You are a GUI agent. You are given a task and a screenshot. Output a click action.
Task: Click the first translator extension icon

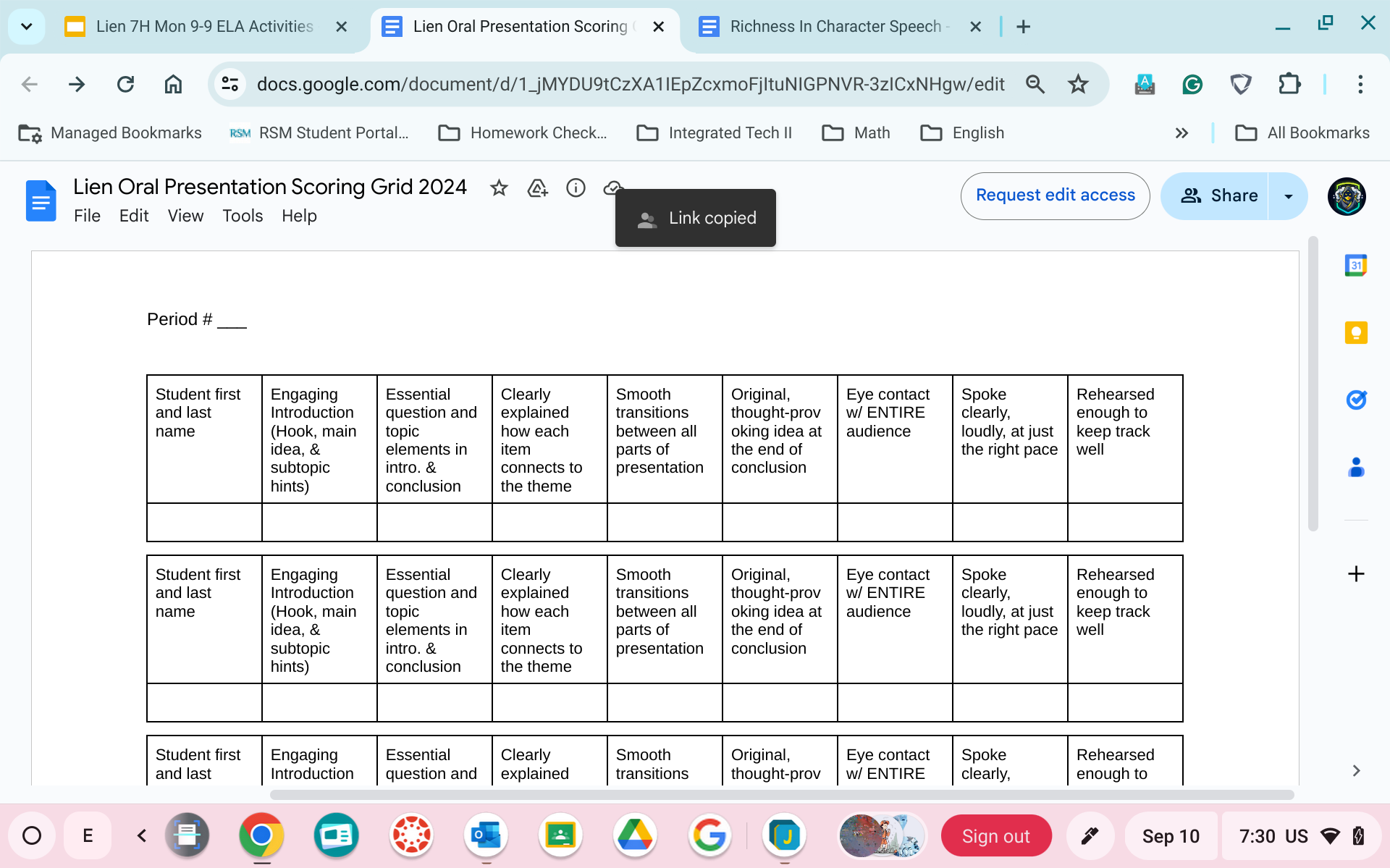[x=1145, y=85]
